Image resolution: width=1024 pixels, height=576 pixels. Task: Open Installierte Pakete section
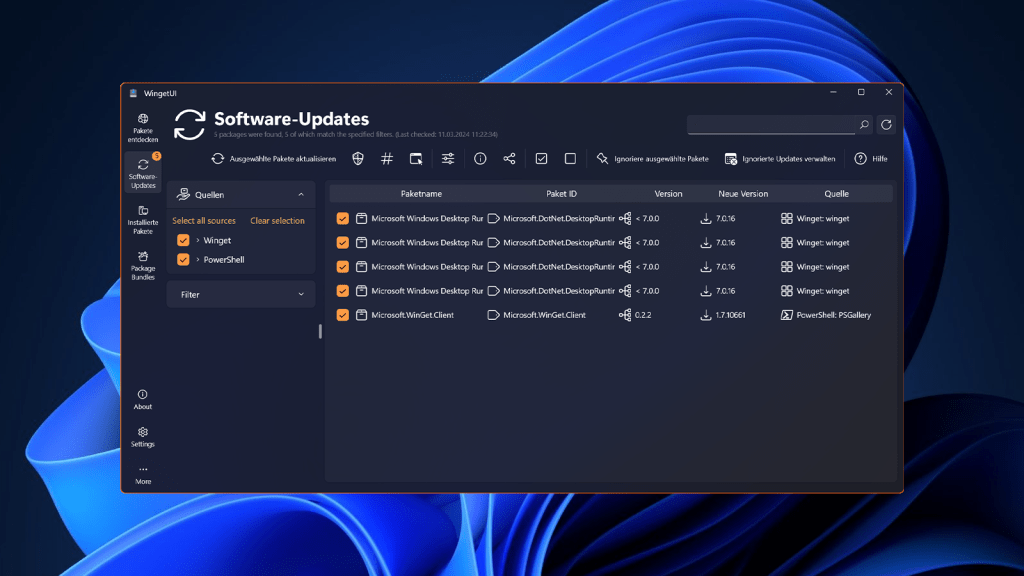point(142,219)
